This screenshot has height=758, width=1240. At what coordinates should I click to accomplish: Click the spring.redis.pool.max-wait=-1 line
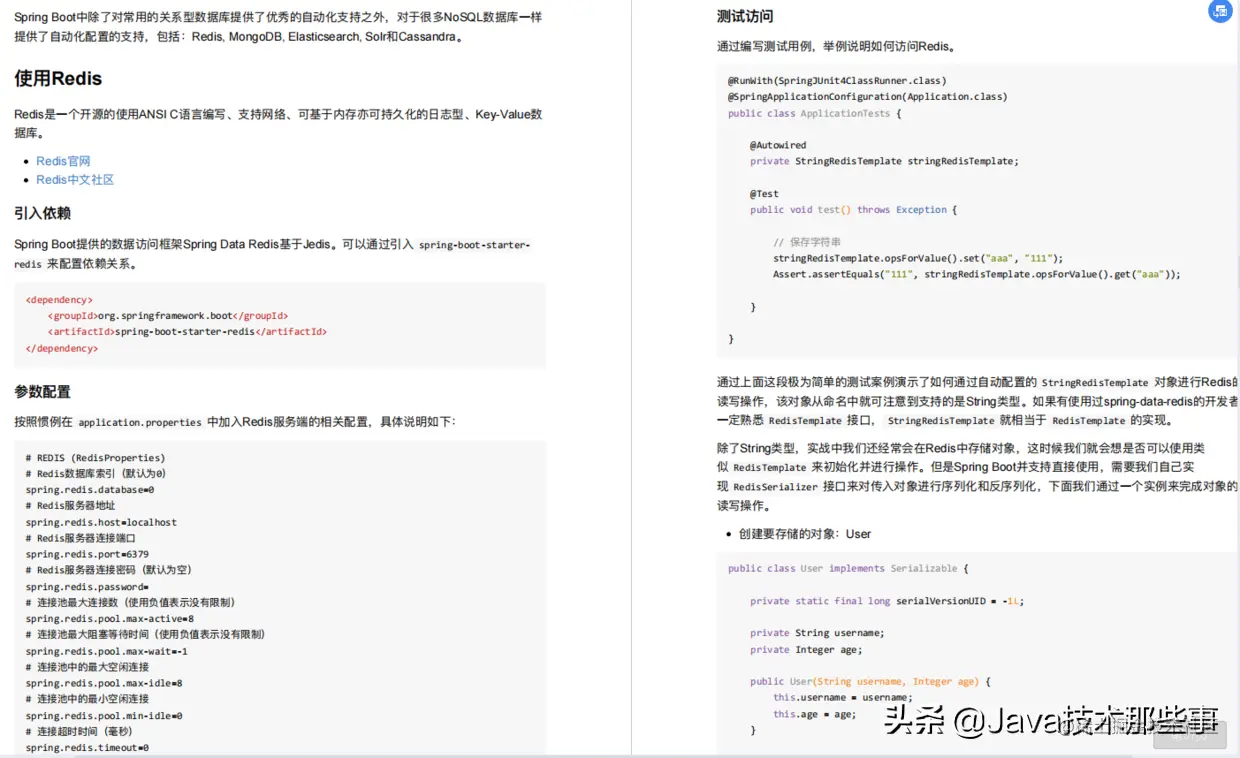click(x=107, y=651)
